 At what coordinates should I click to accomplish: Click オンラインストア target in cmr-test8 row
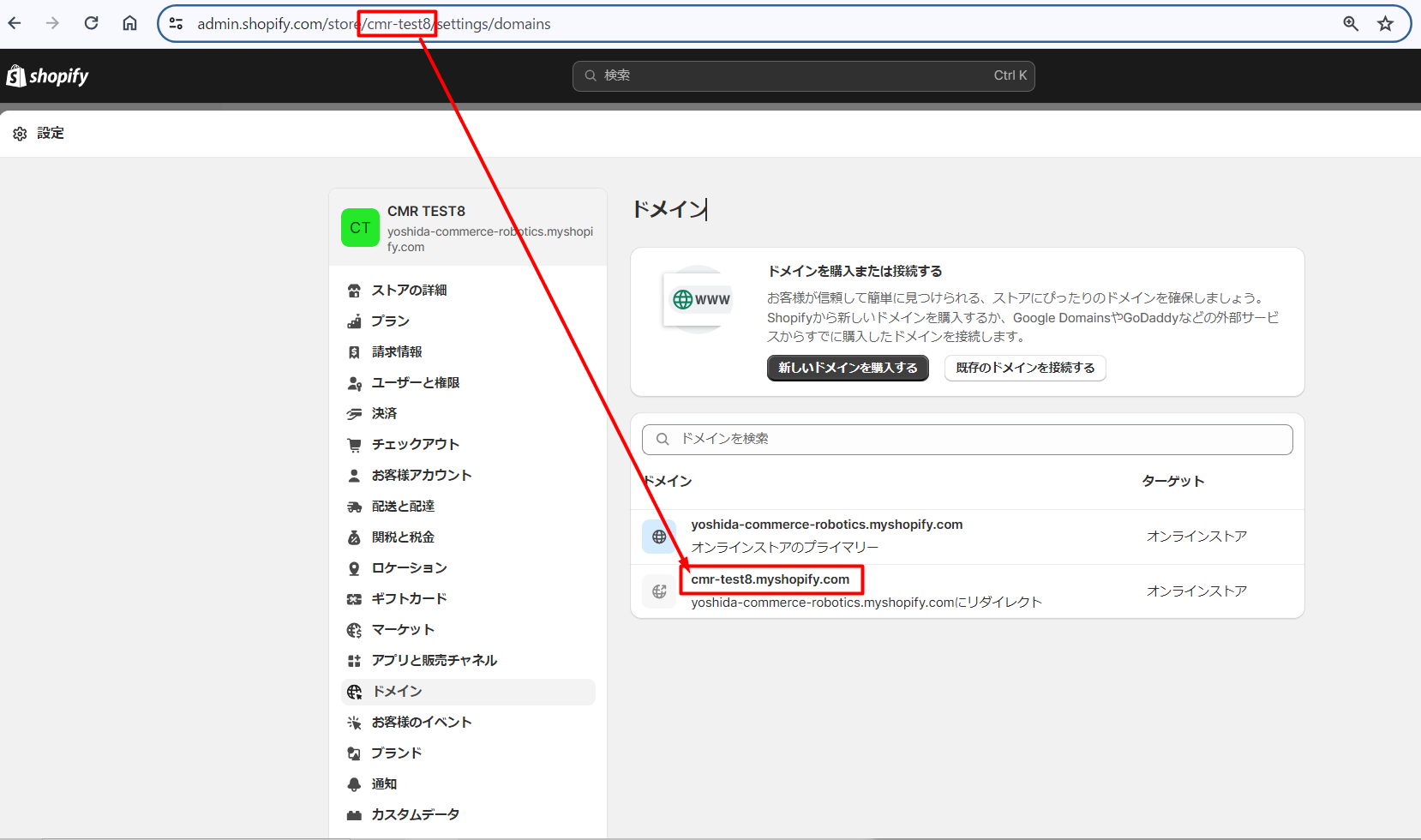click(1196, 591)
